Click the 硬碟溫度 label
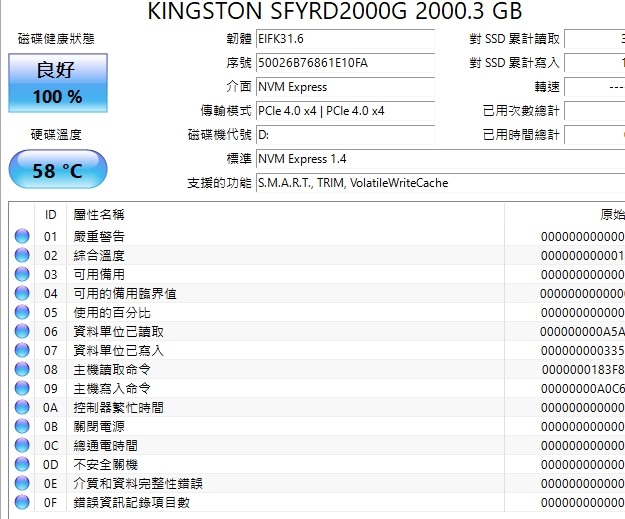The height and width of the screenshot is (519, 625). tap(56, 134)
